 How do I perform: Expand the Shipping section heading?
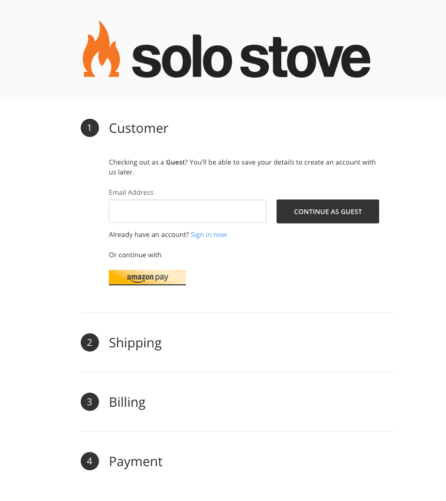pos(135,343)
